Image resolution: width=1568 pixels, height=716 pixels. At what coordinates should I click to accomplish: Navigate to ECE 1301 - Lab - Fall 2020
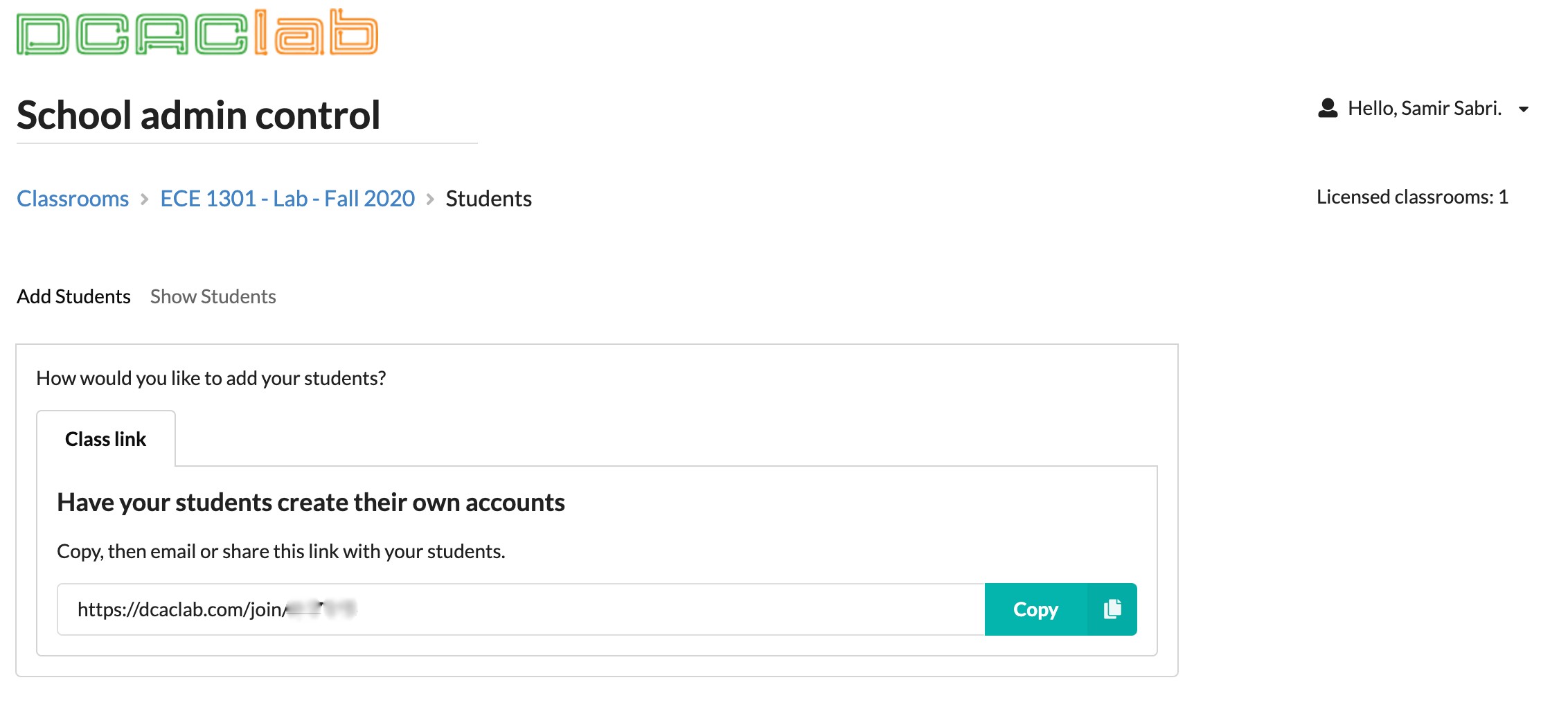coord(287,199)
